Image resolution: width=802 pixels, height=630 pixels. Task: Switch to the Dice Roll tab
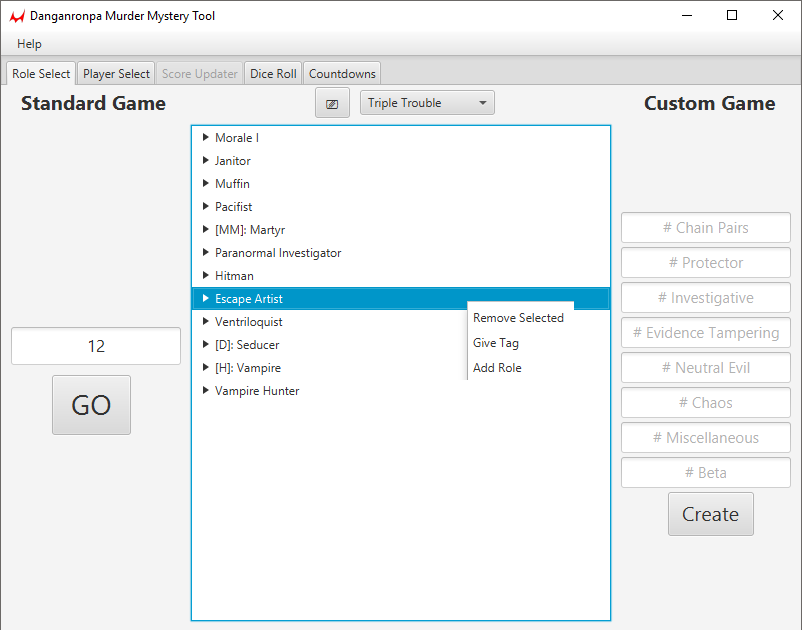[273, 74]
